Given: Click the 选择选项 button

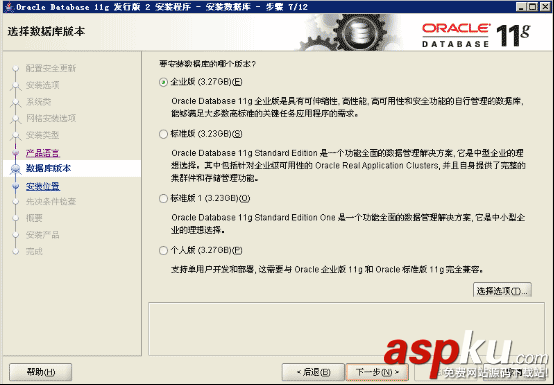Looking at the screenshot, I should coord(502,290).
